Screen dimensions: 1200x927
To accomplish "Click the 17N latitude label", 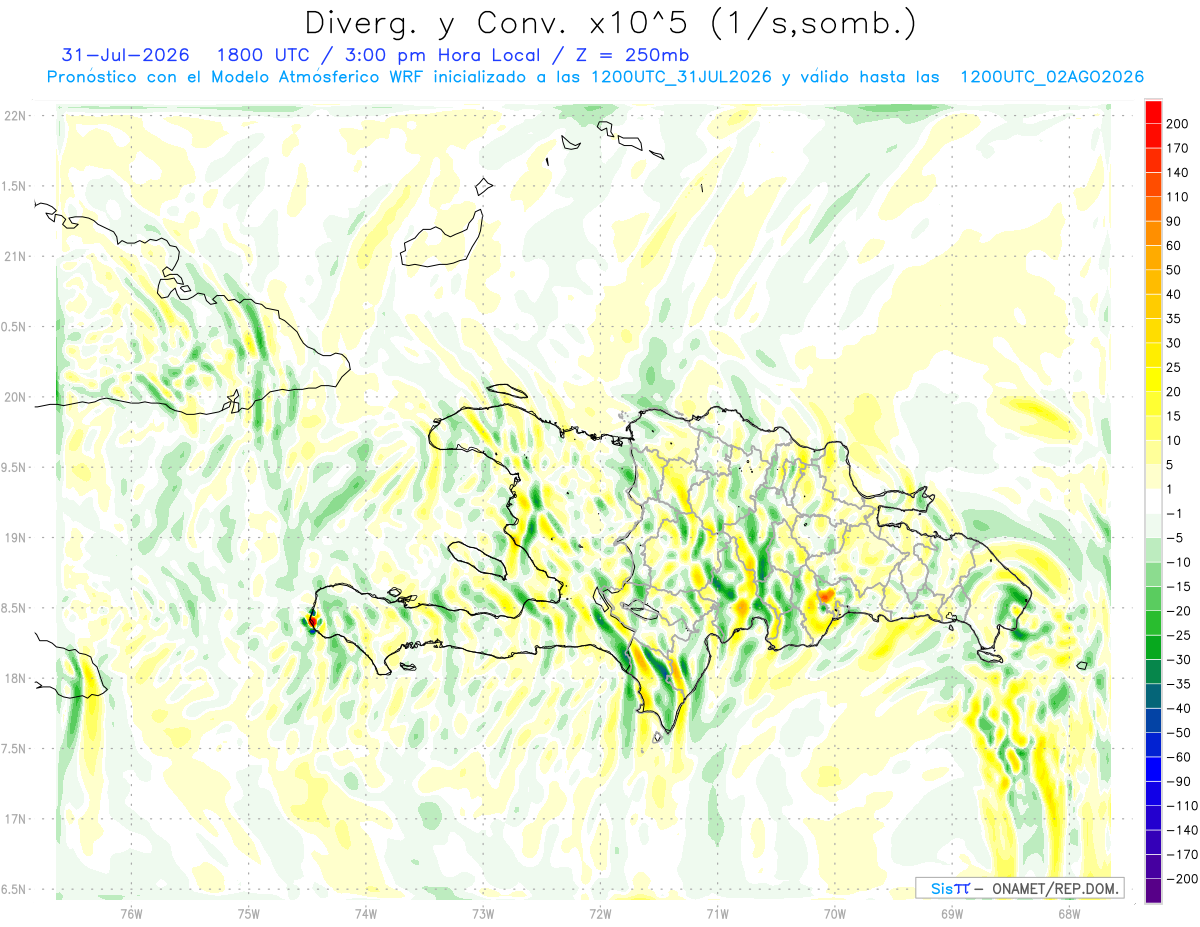I will [14, 819].
